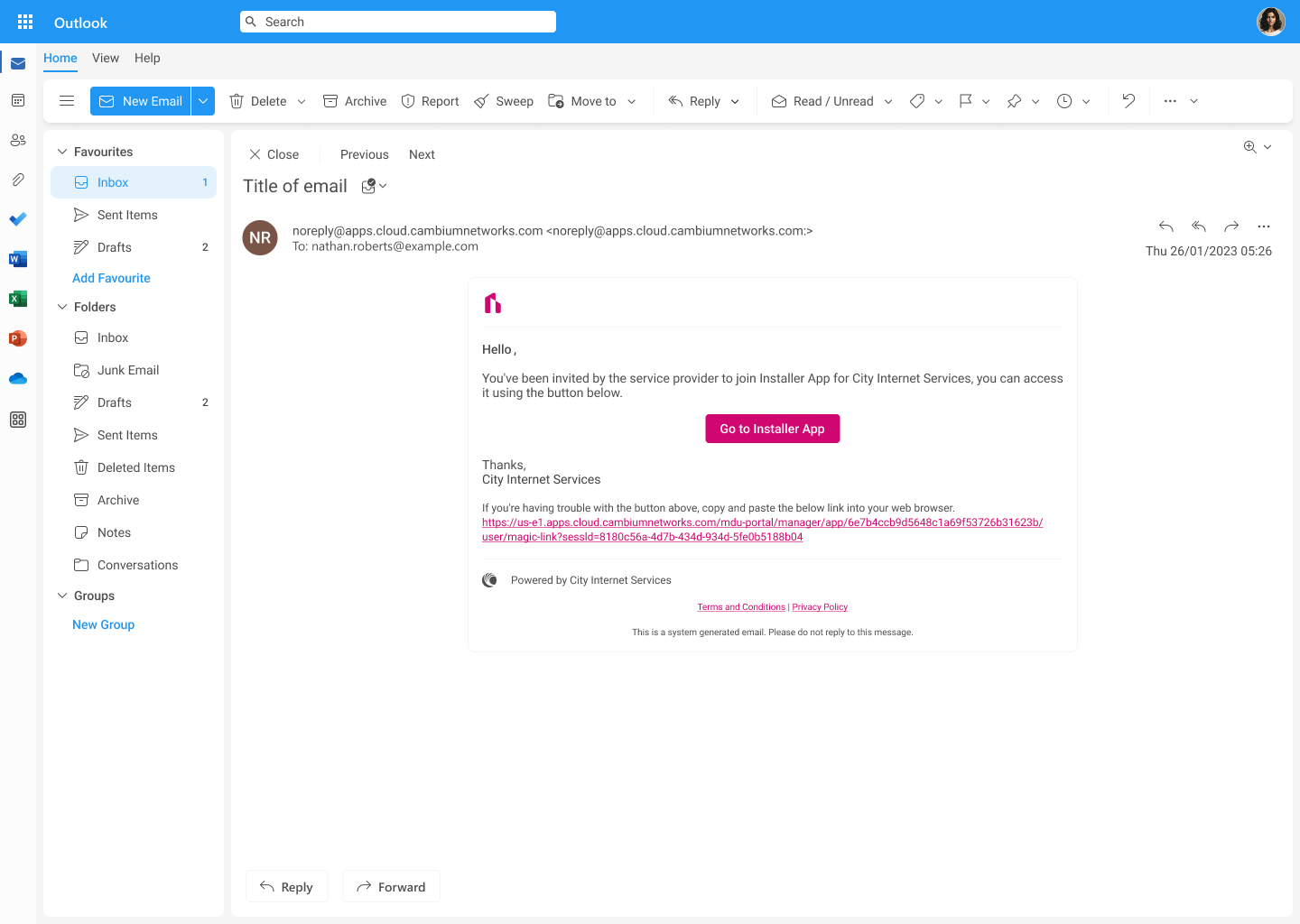Expand Move to dropdown arrow
This screenshot has height=924, width=1300.
point(632,101)
